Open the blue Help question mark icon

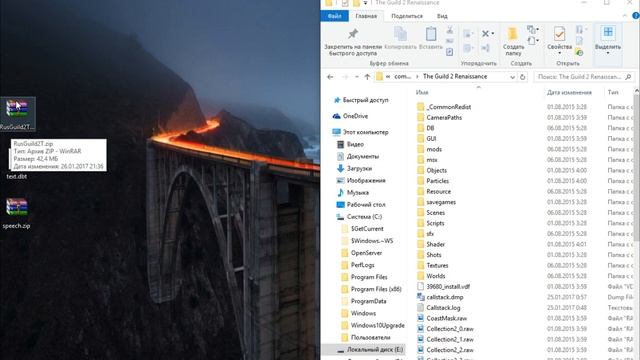636,16
